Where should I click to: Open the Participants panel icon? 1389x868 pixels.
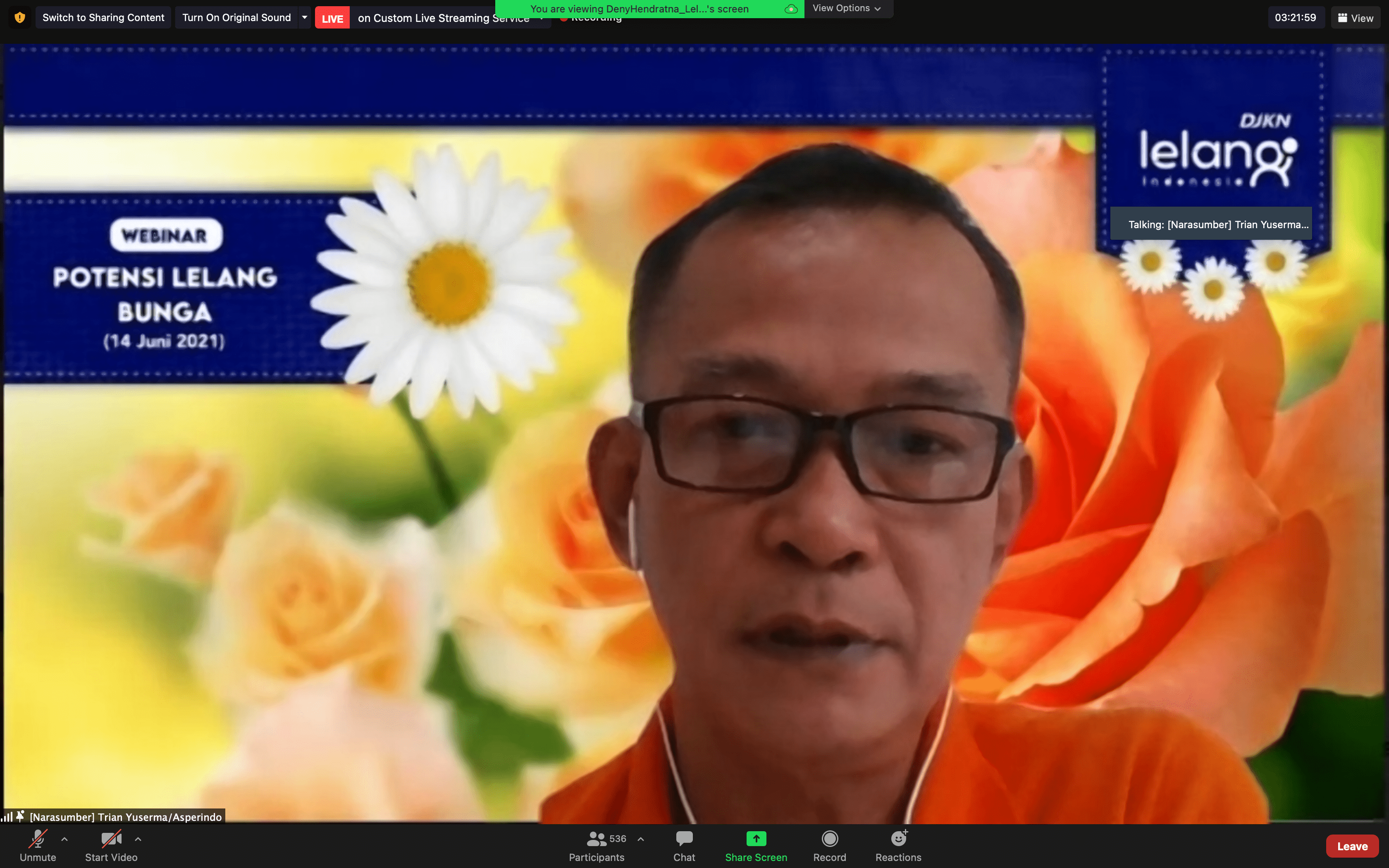point(597,839)
